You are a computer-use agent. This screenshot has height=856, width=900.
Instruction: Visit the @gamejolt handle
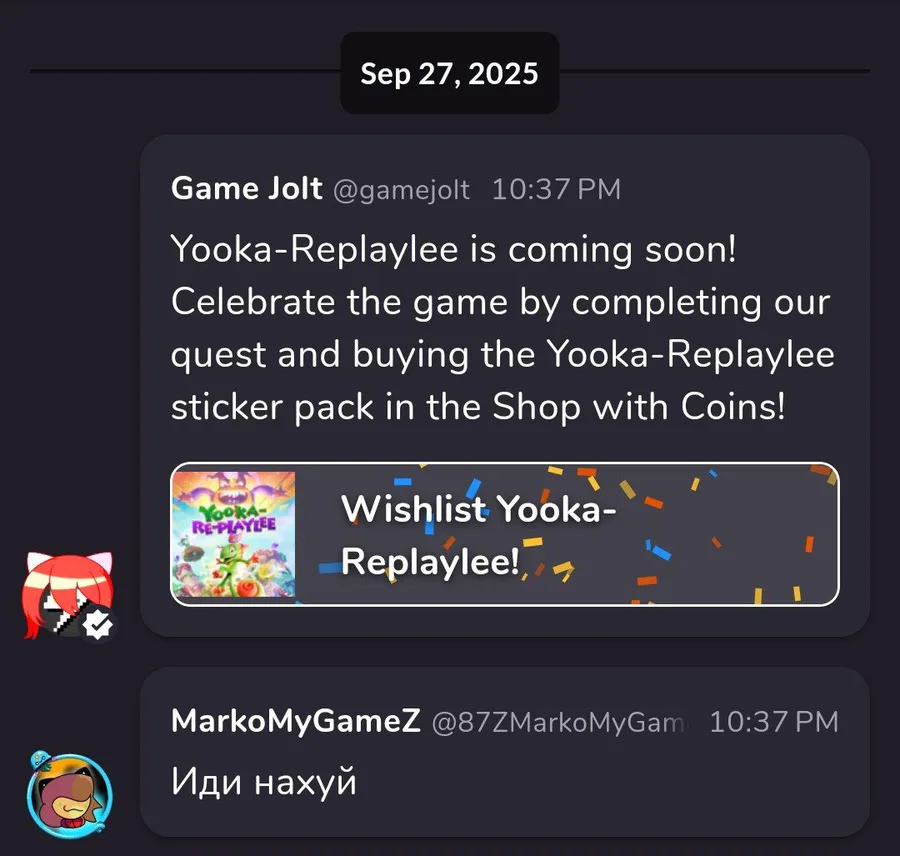pyautogui.click(x=401, y=190)
